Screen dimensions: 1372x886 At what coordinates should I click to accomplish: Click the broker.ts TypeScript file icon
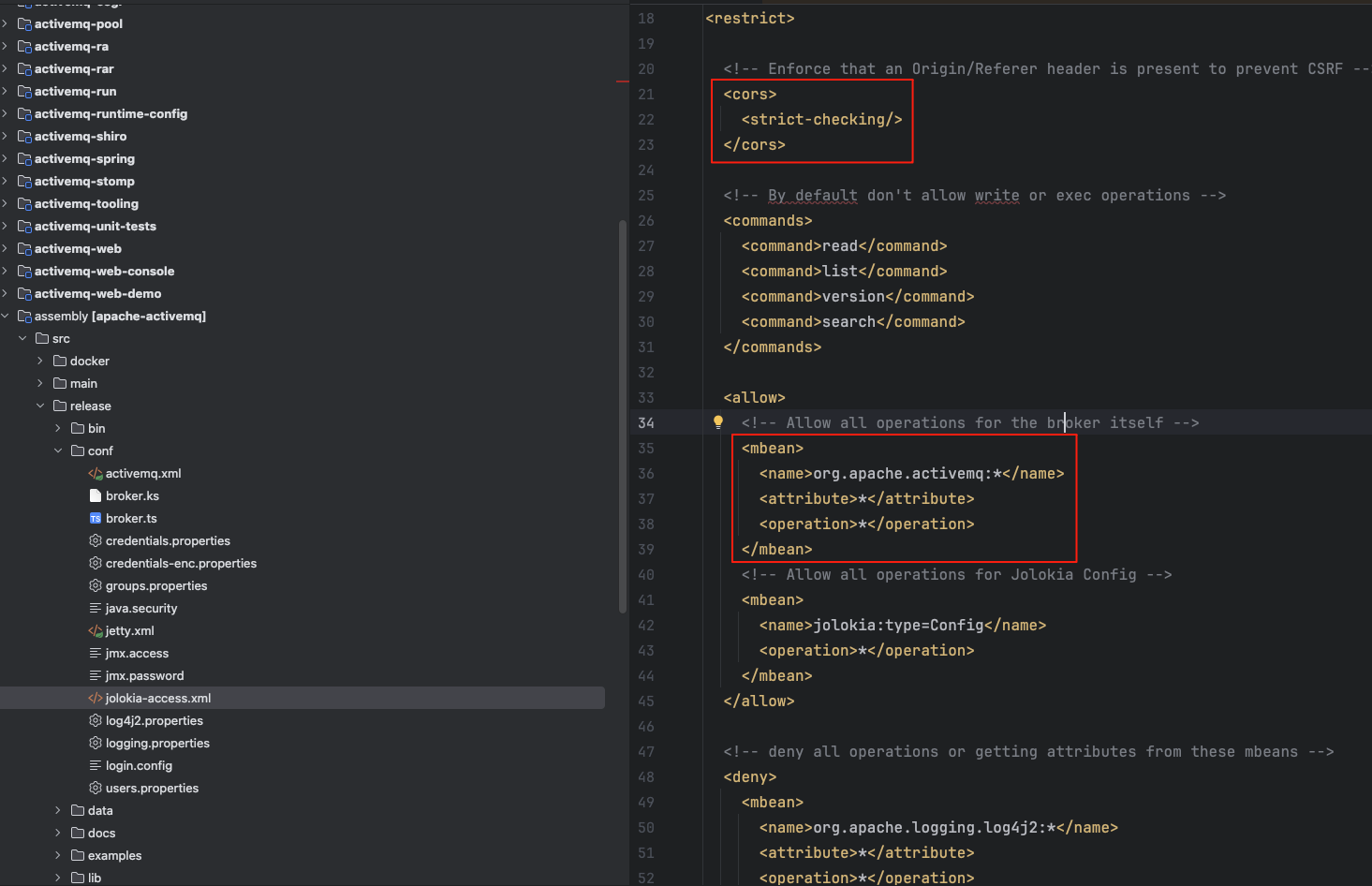tap(95, 519)
